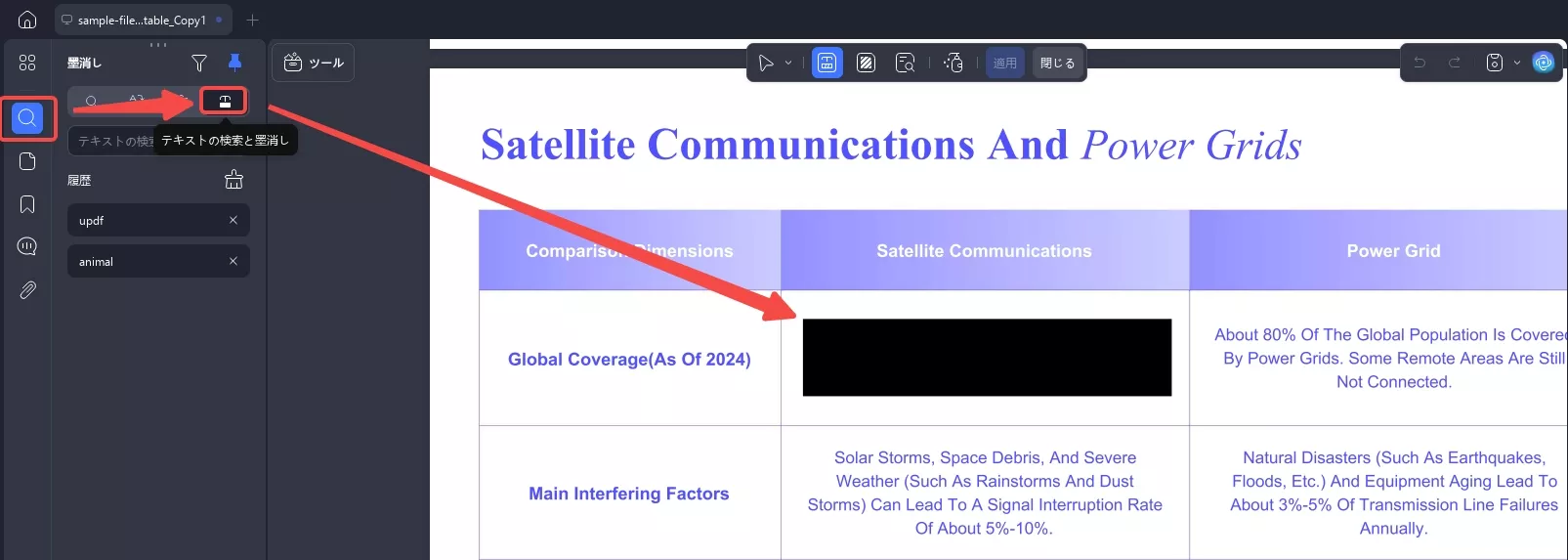Switch to plain text search mode

coord(91,101)
